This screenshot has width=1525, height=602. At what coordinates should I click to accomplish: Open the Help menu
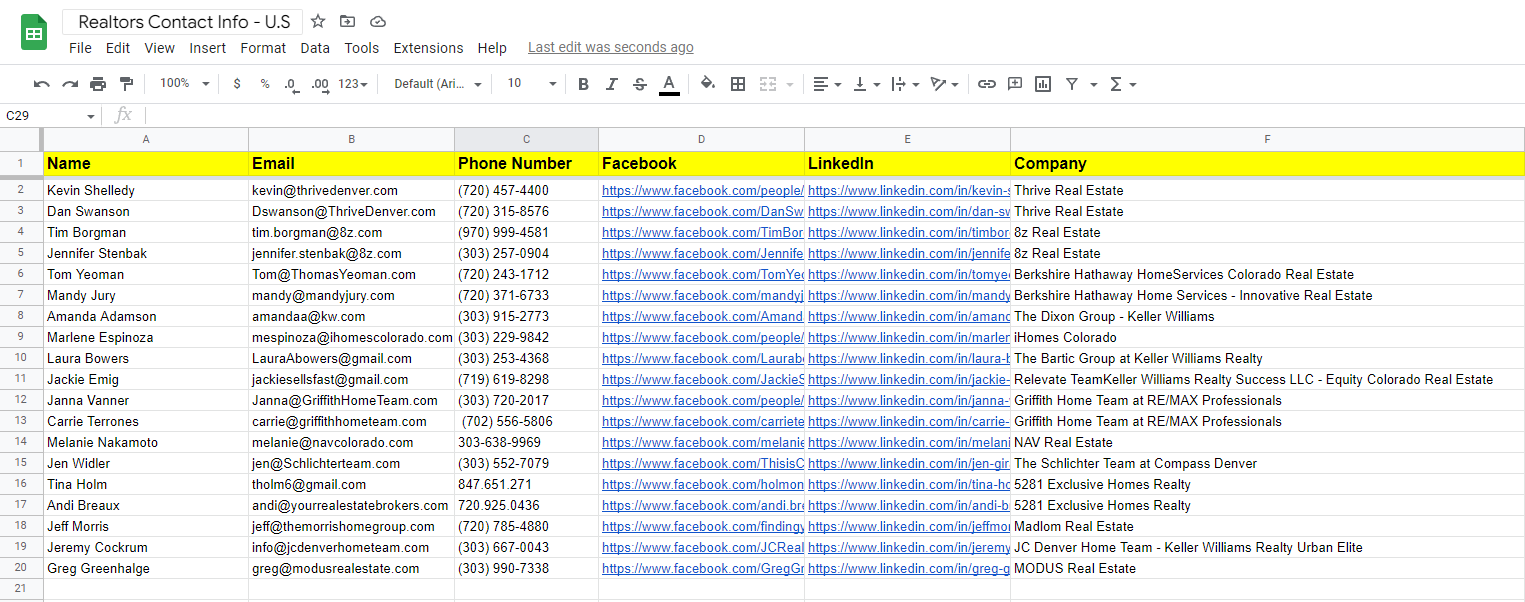(x=492, y=48)
